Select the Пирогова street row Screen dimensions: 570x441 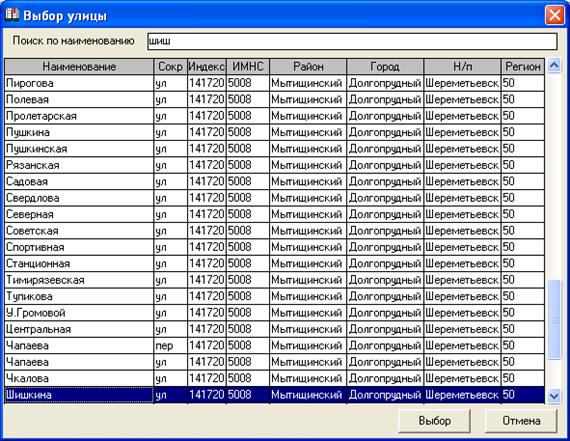274,83
